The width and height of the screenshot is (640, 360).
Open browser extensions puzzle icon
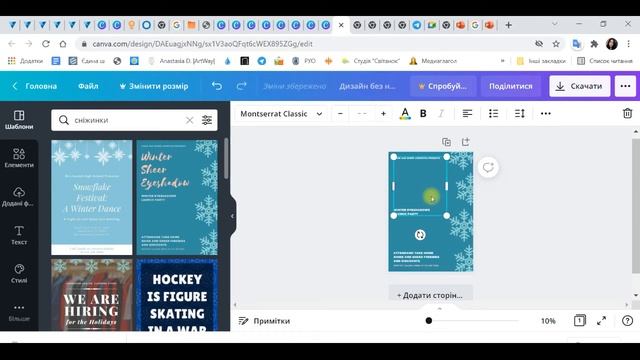[594, 44]
